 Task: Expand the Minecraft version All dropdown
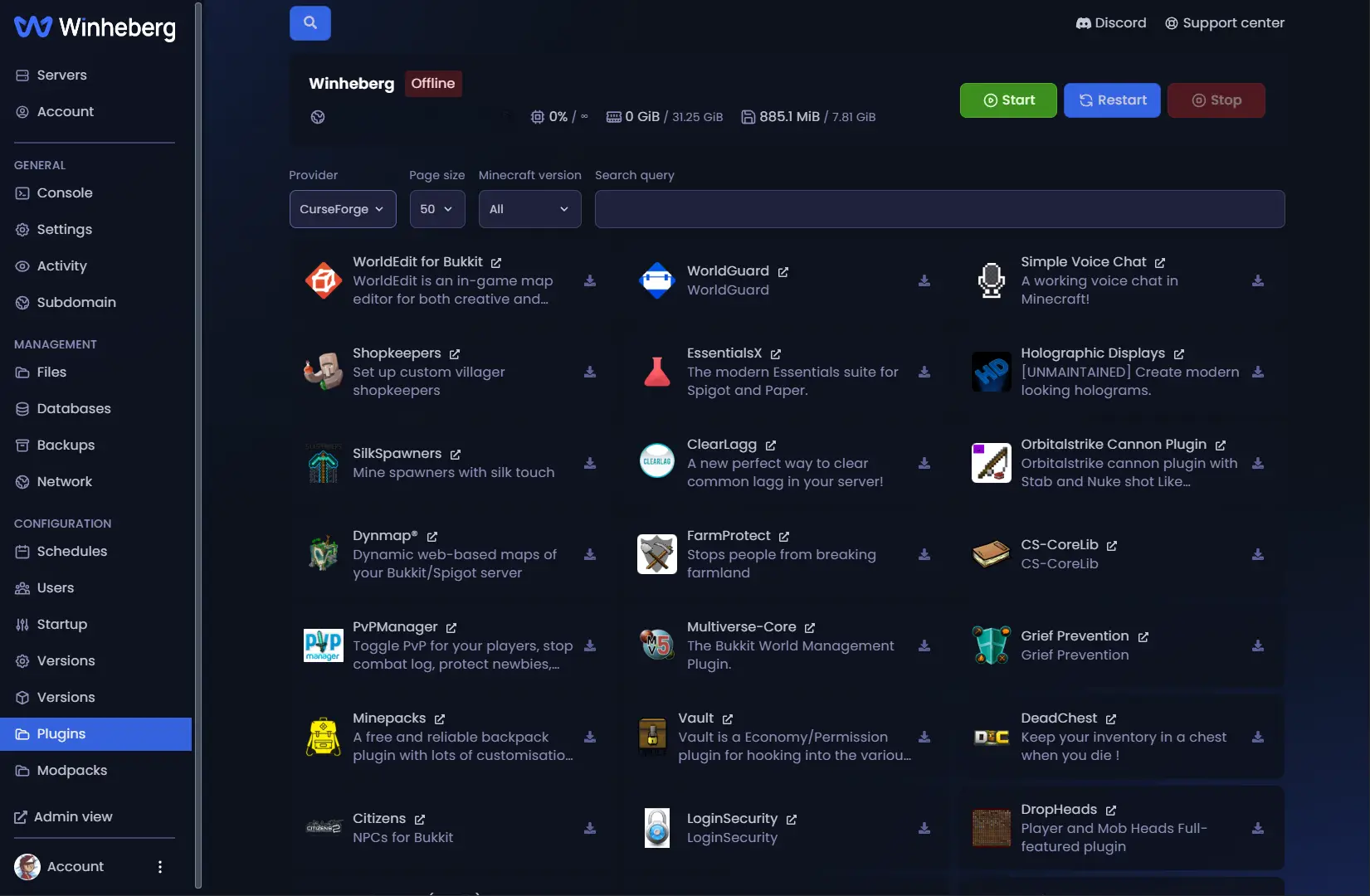530,209
